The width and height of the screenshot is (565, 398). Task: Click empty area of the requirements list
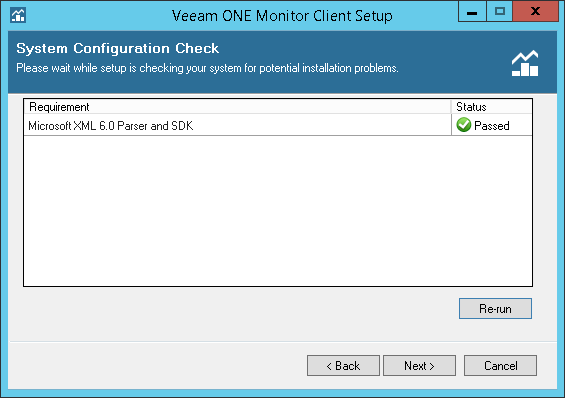coord(278,211)
